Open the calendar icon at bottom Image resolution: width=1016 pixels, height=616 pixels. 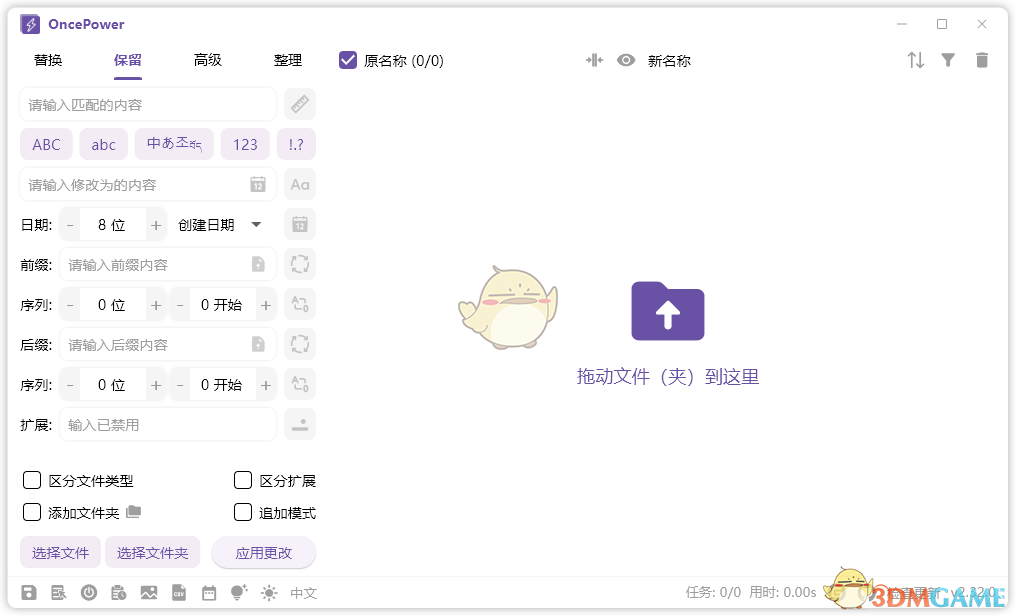[x=209, y=592]
